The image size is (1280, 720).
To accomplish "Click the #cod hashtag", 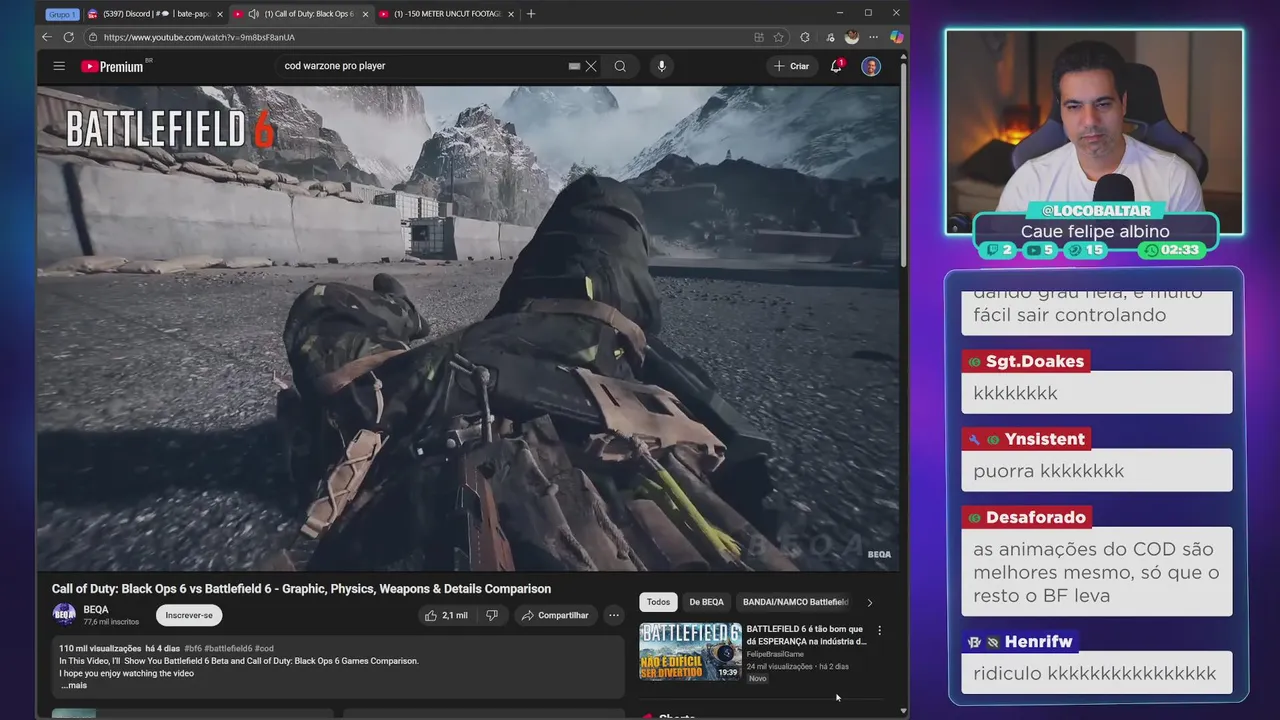I will (264, 649).
